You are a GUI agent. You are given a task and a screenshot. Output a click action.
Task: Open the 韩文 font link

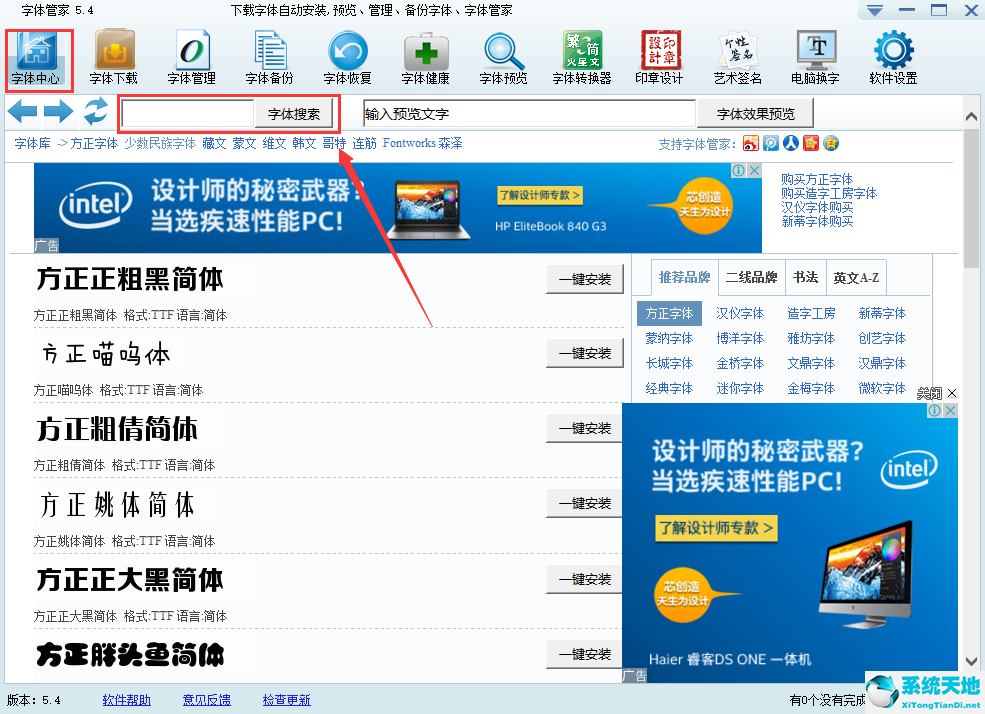[304, 143]
